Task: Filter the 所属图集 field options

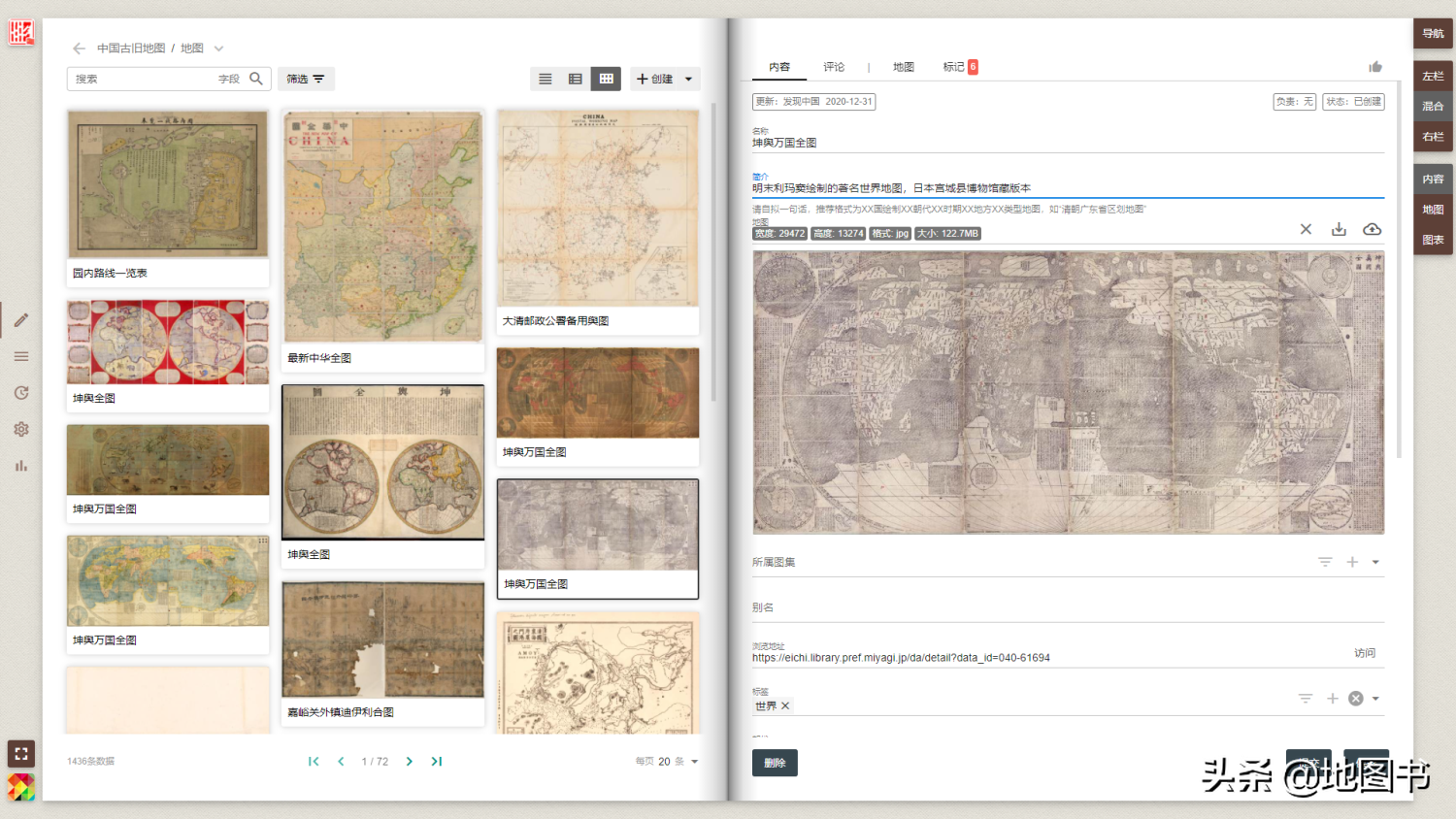Action: click(1325, 562)
